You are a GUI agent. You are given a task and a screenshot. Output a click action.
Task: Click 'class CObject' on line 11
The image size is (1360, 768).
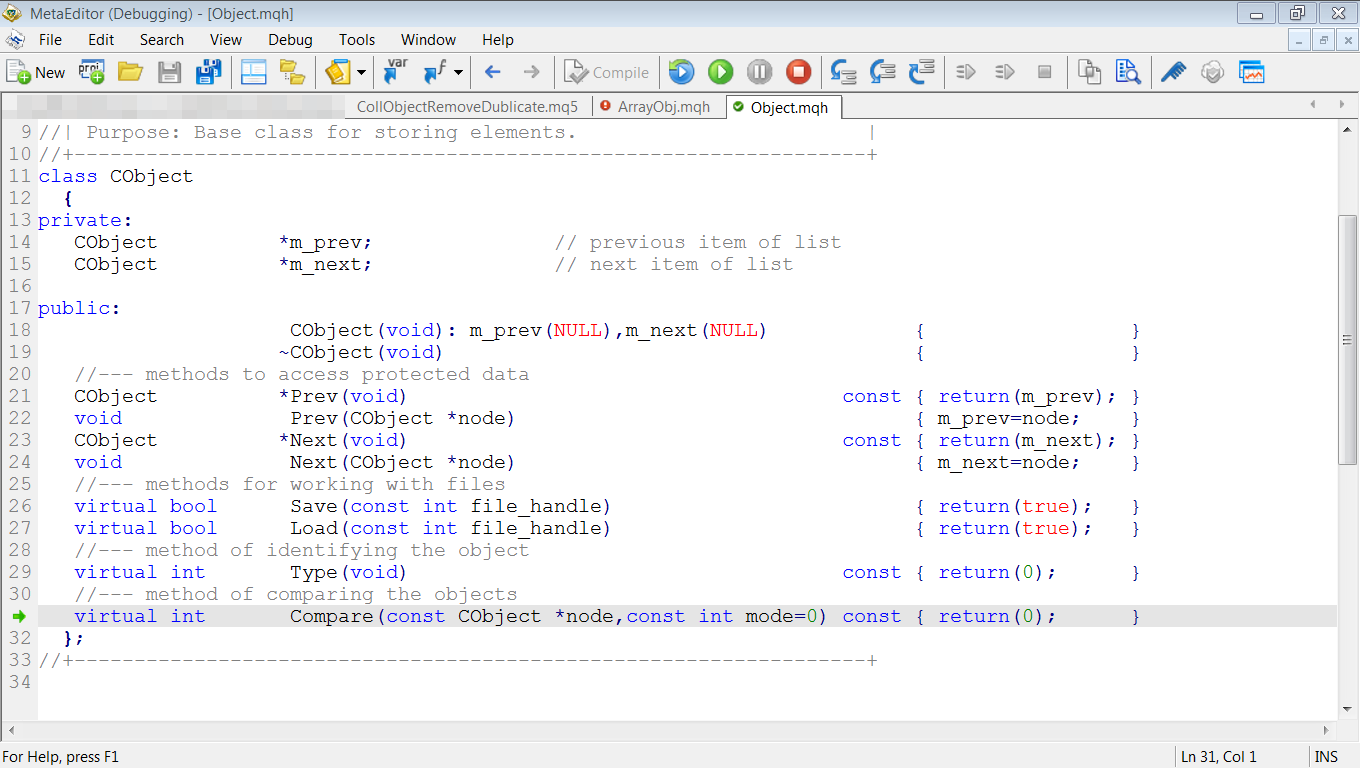coord(116,176)
